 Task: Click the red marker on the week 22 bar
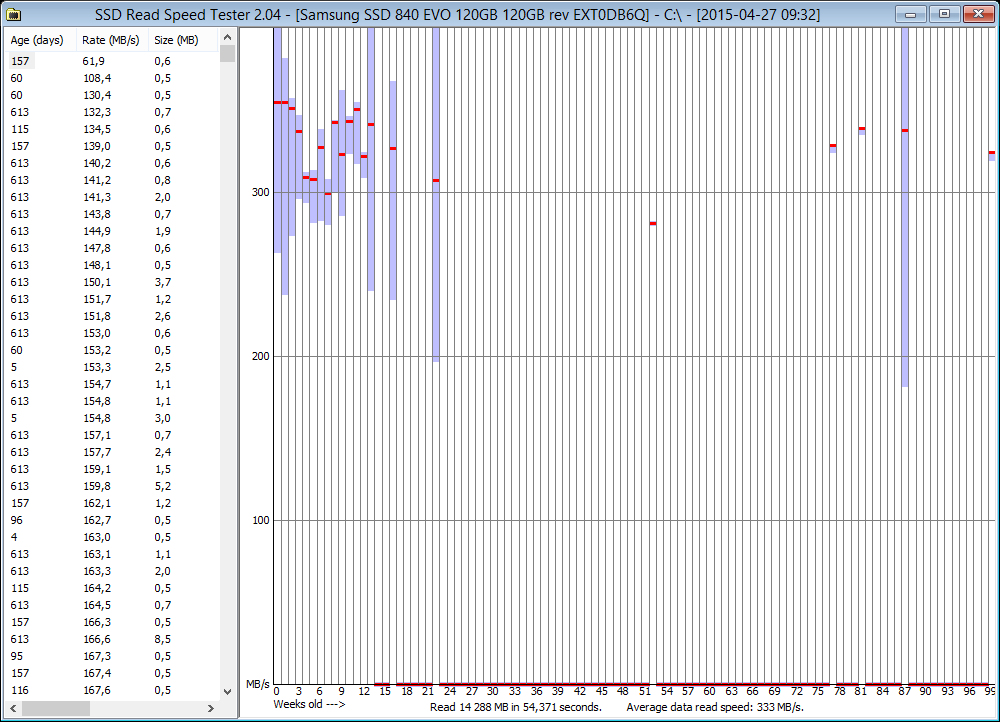[x=436, y=180]
